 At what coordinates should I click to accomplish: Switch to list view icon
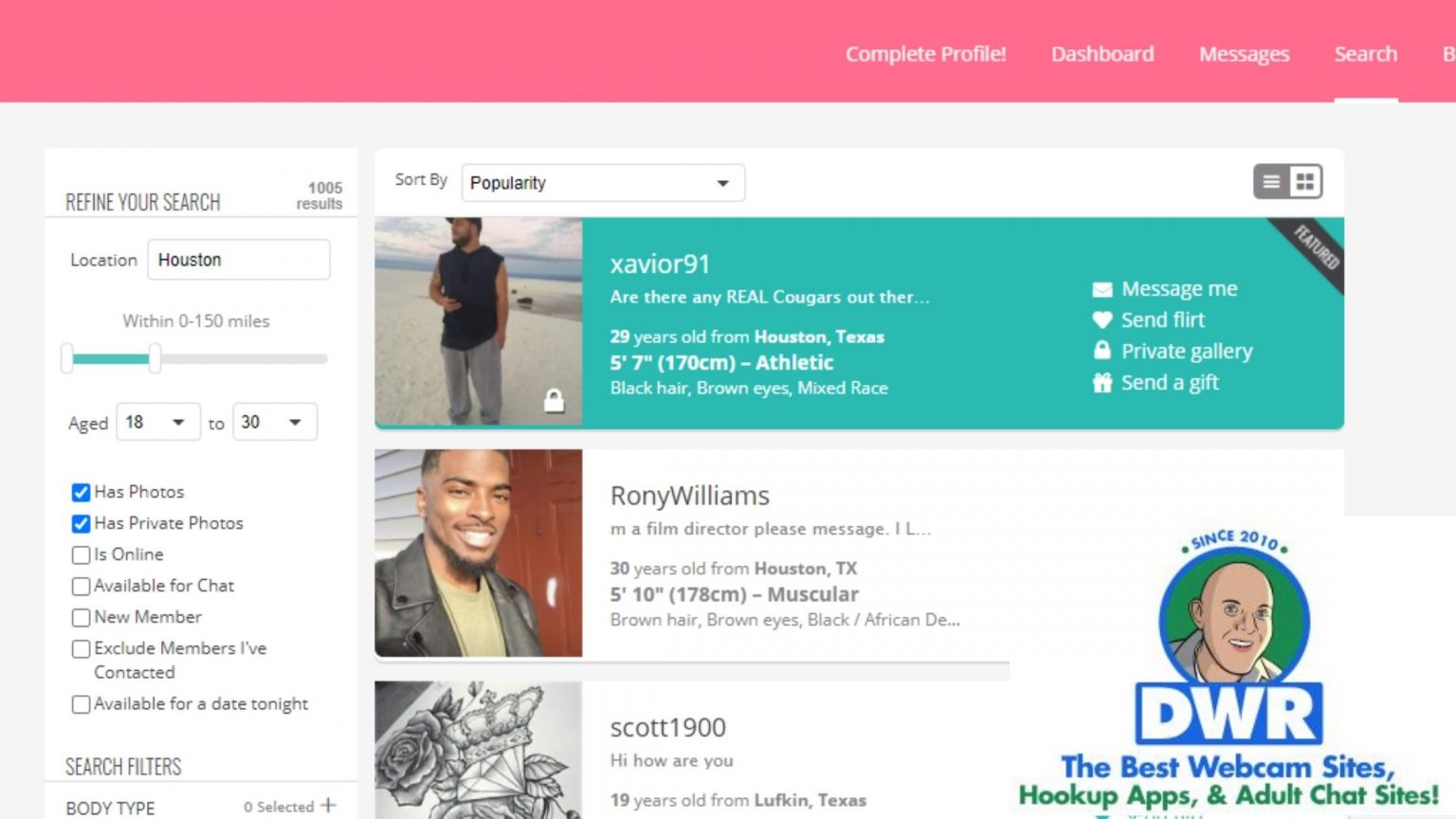click(x=1271, y=181)
